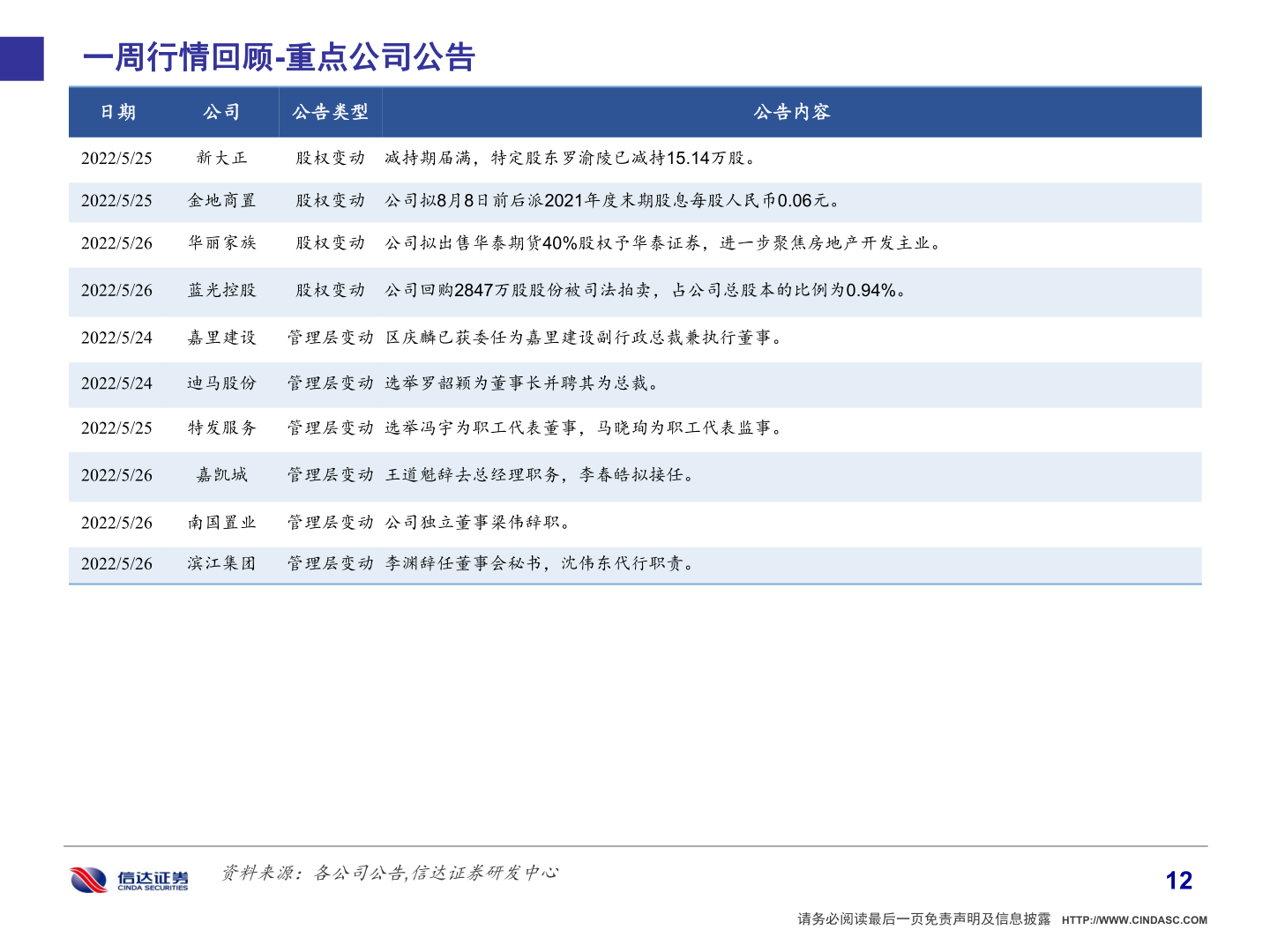Click announcement about 出售华泰期货40%股权
The image size is (1270, 952).
coord(663,243)
